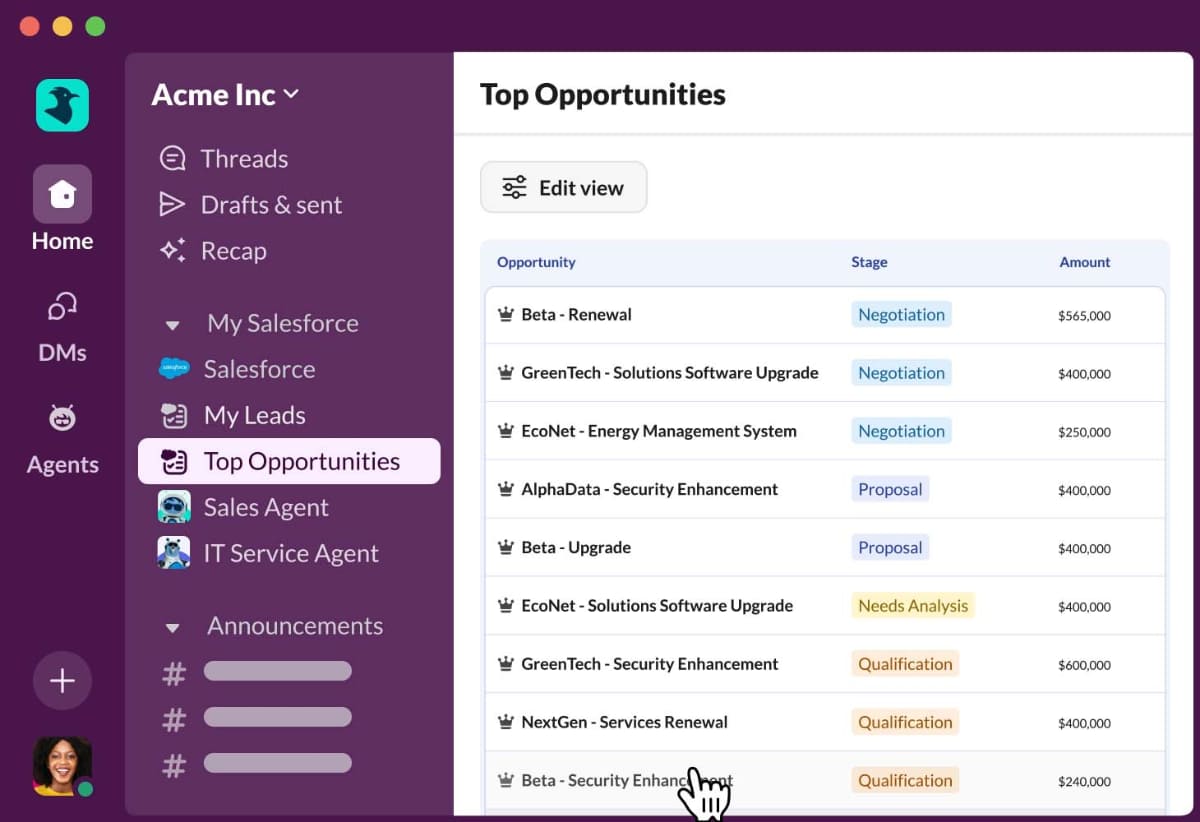Image resolution: width=1200 pixels, height=822 pixels.
Task: Open the IT Service Agent avatar icon
Action: (174, 553)
